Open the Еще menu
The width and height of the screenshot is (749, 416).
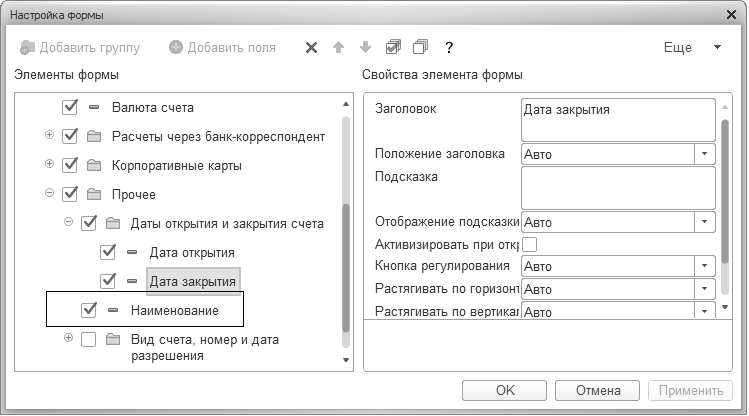click(x=692, y=47)
